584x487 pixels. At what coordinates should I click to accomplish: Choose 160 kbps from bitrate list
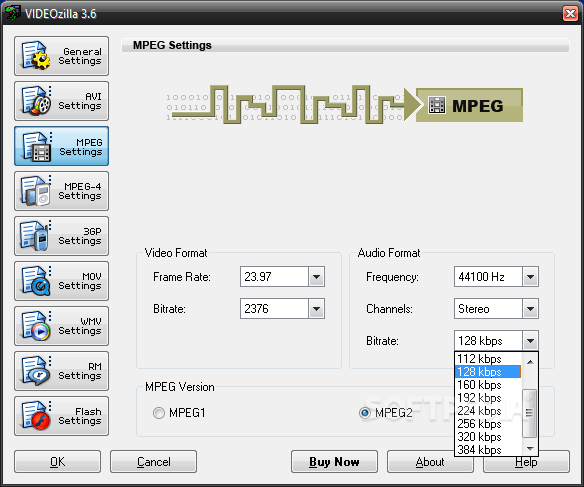[488, 385]
